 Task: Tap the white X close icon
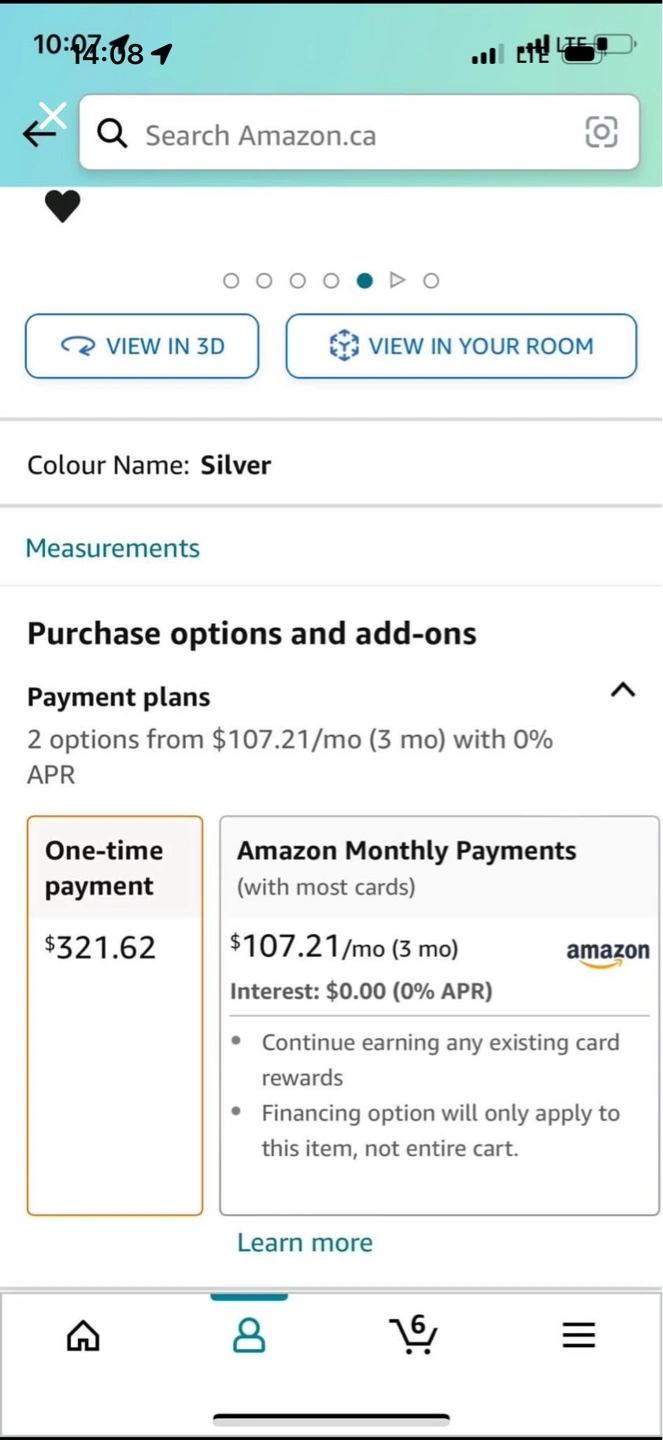click(53, 115)
